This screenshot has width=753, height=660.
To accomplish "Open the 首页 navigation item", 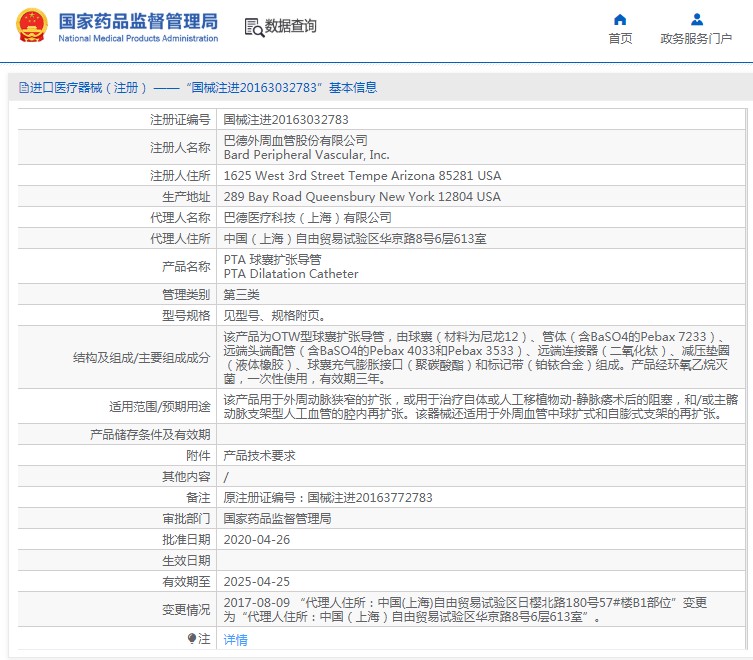I will click(620, 39).
